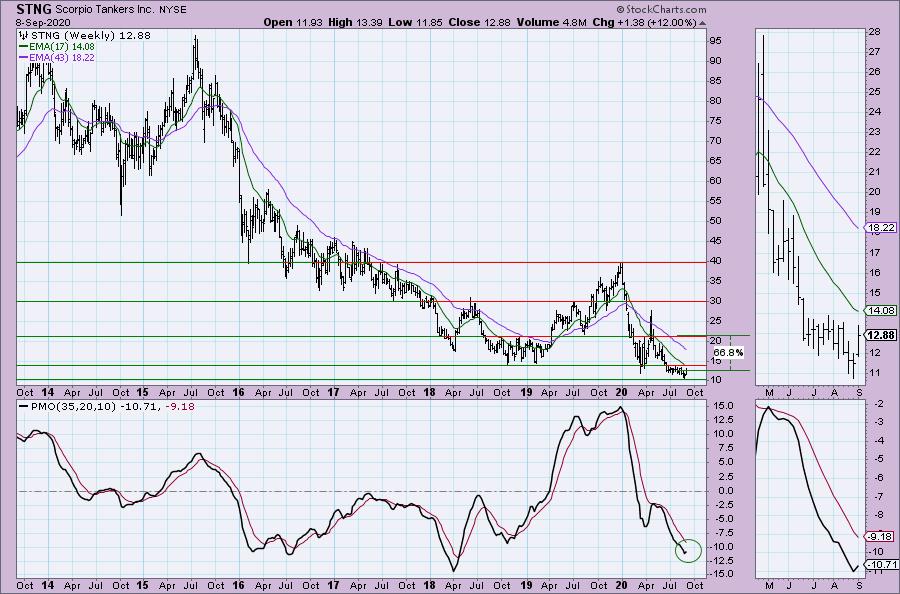Viewport: 900px width, 594px height.
Task: Click the purple line swatch for EMA(43)
Action: pos(24,58)
